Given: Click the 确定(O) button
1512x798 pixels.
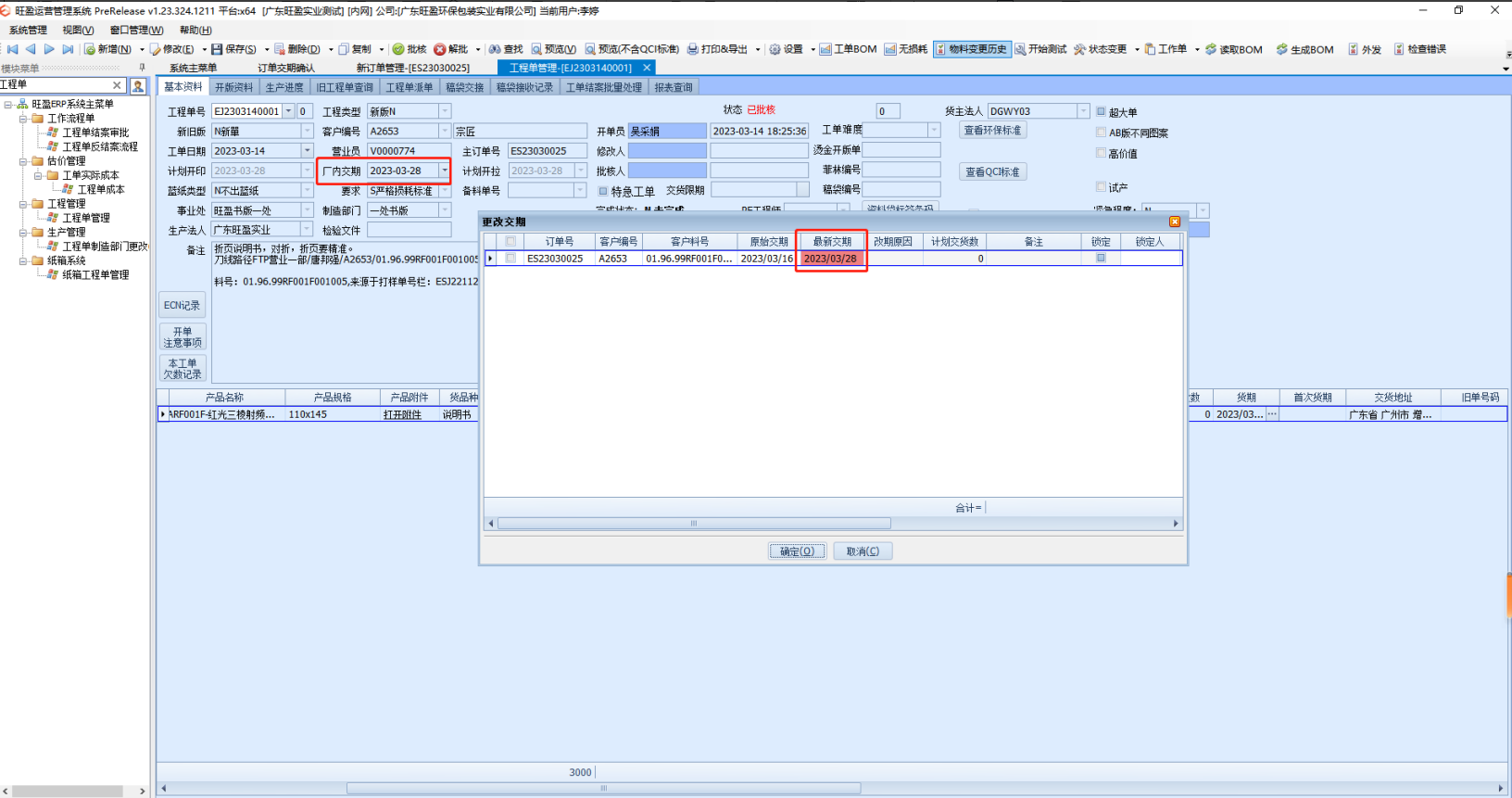Looking at the screenshot, I should coord(797,551).
